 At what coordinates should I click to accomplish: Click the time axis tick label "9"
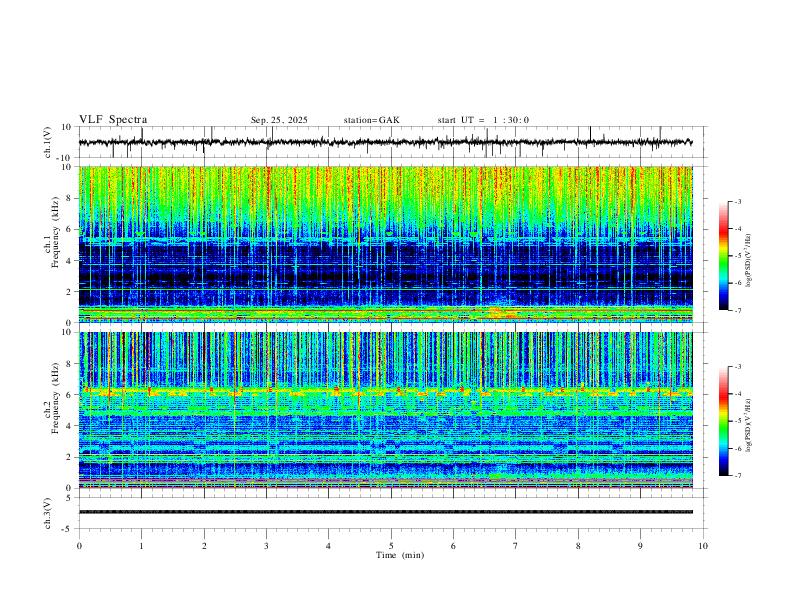tap(640, 546)
